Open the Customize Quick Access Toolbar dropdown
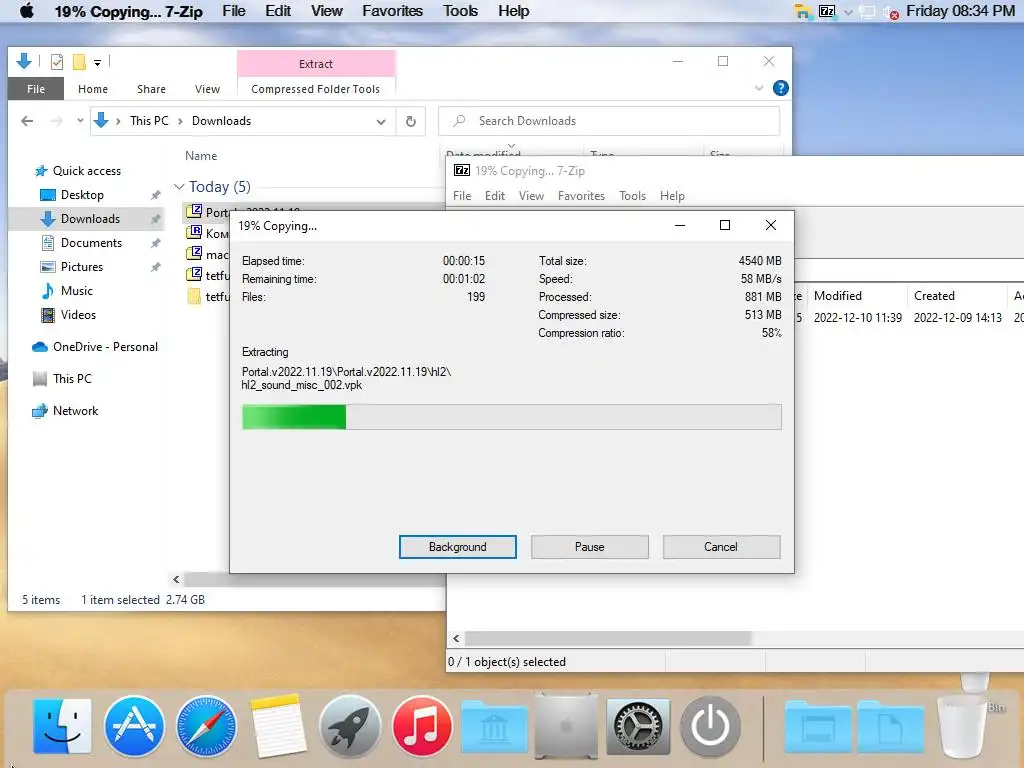The height and width of the screenshot is (768, 1024). tap(97, 63)
